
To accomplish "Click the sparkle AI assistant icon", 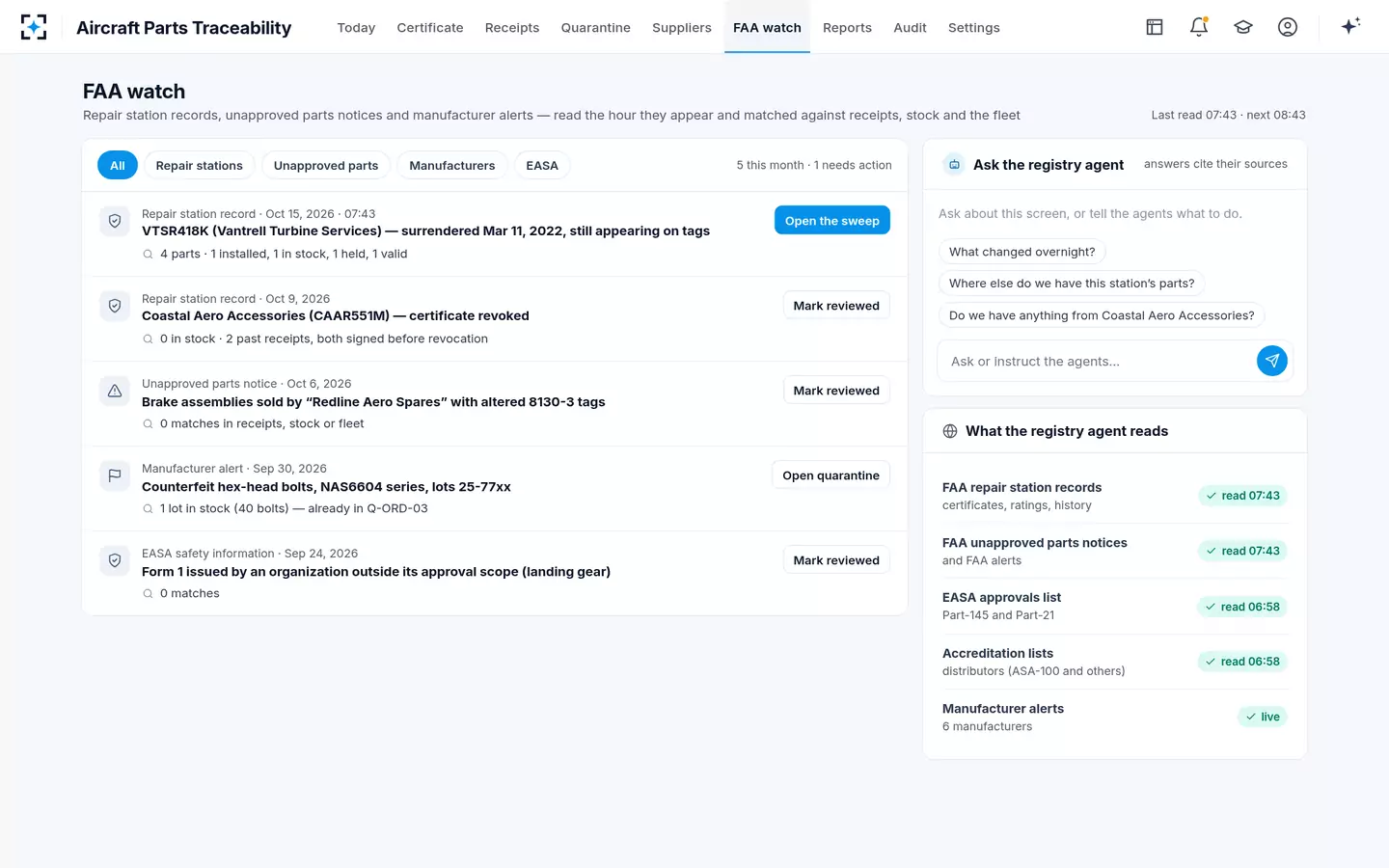I will click(1350, 26).
